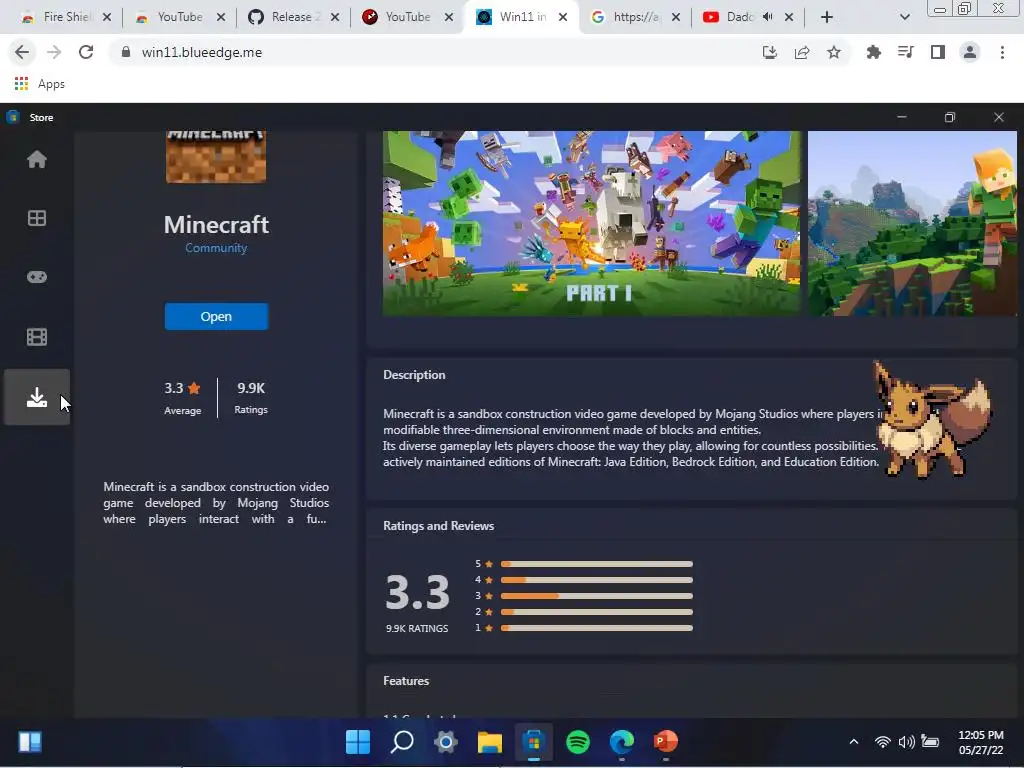This screenshot has height=768, width=1024.
Task: Open the Apps bookmarks shortcut
Action: pos(39,84)
